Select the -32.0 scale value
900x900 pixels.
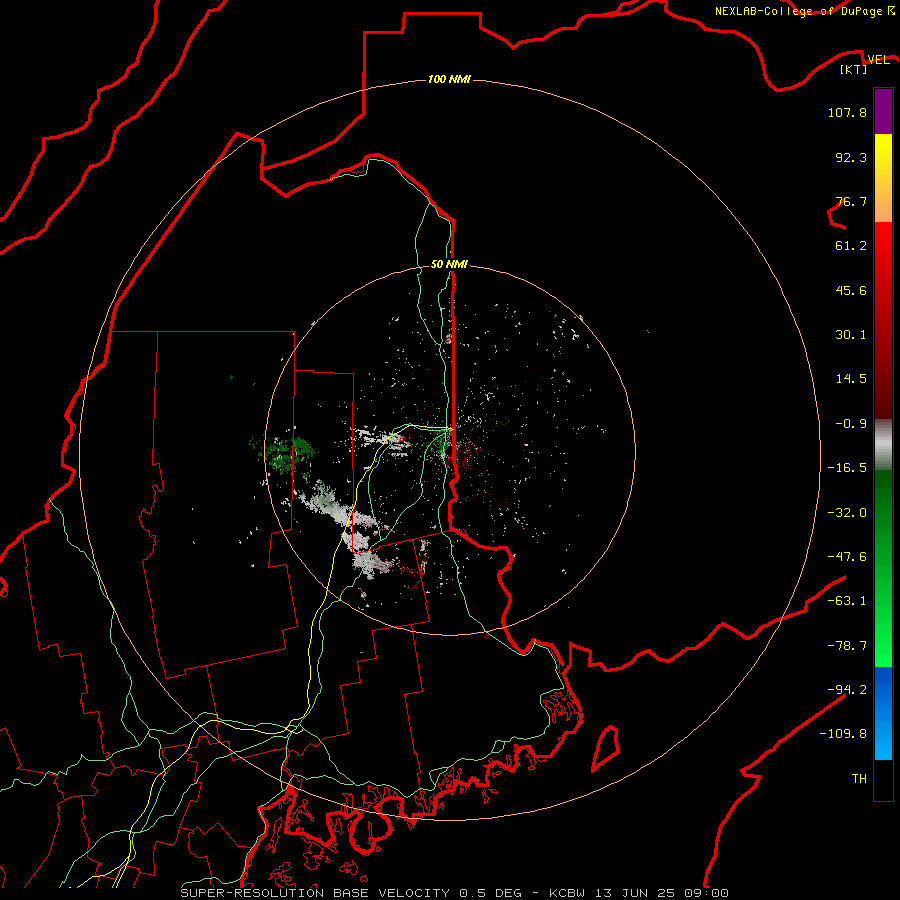coord(847,513)
